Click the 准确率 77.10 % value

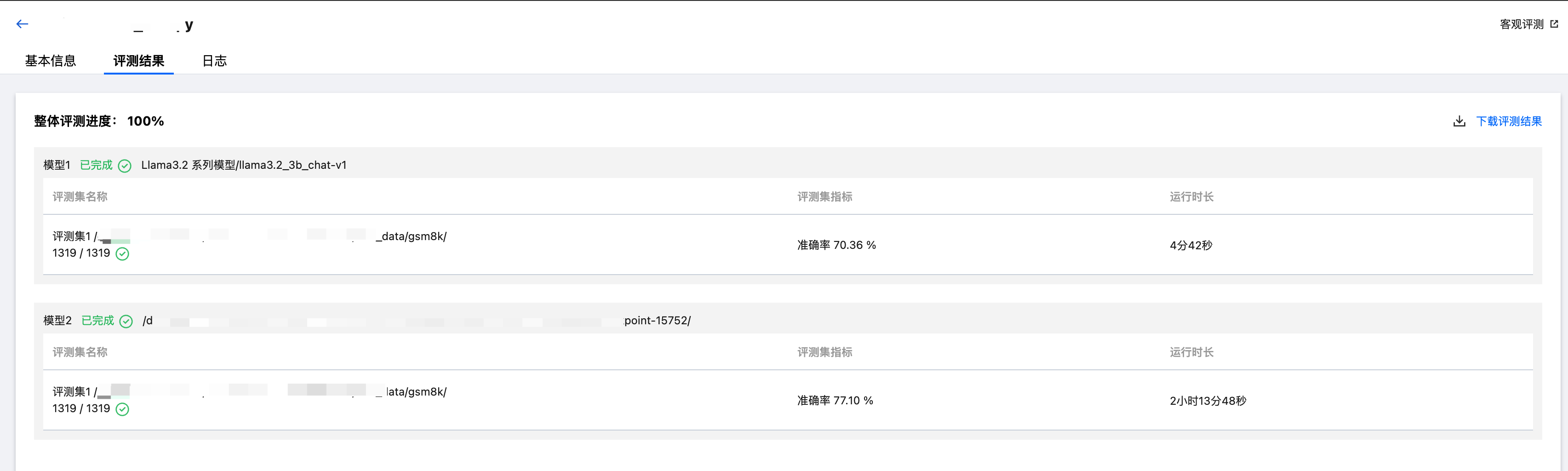tap(835, 401)
